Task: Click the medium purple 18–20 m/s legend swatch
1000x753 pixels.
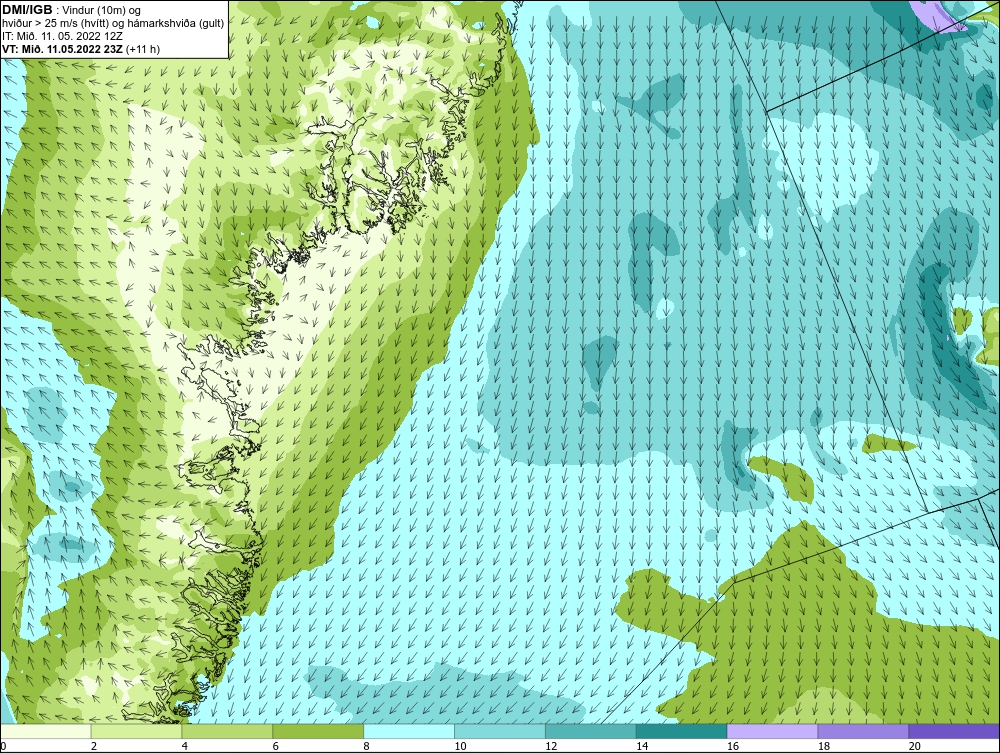Action: coord(863,731)
